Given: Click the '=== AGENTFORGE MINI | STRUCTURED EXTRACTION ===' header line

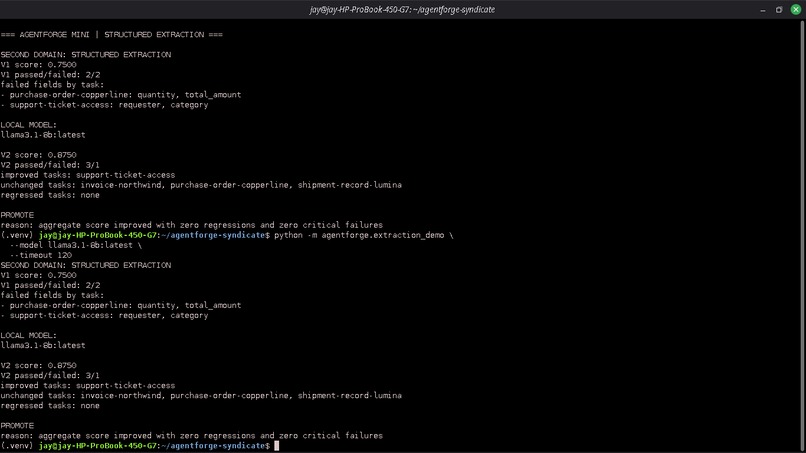Looking at the screenshot, I should pos(112,34).
